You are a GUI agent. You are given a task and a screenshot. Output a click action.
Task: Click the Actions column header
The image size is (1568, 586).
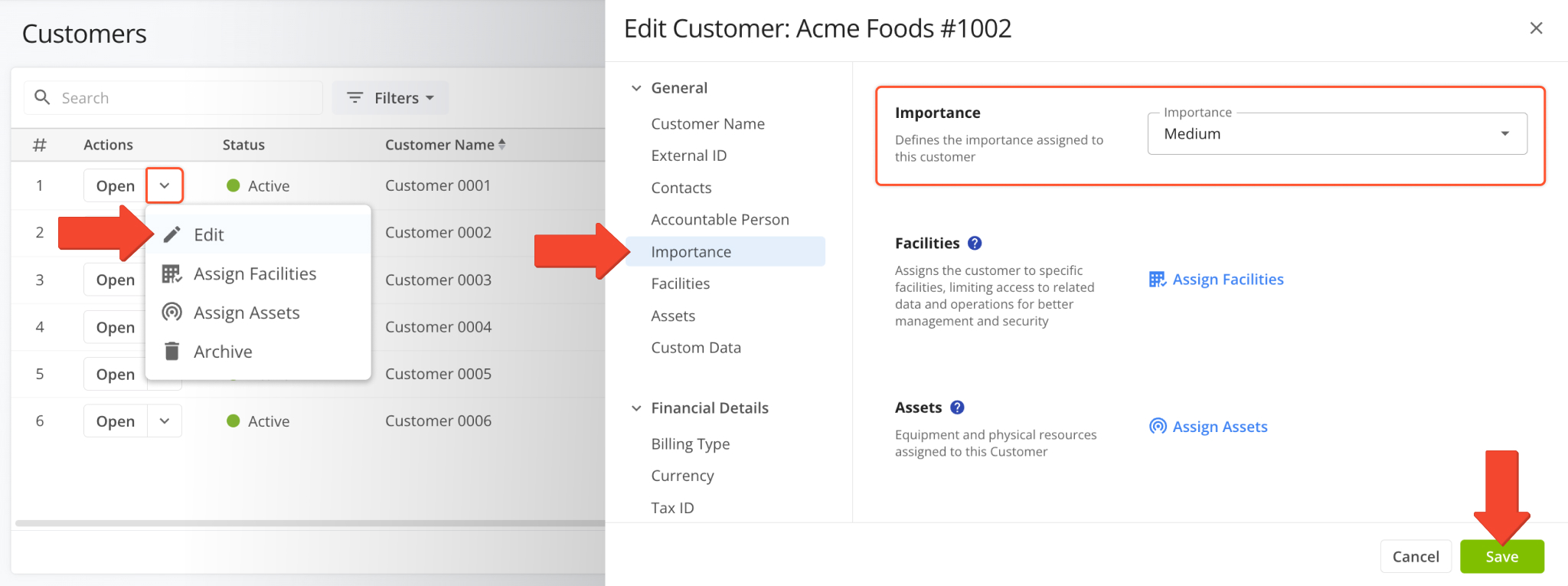point(108,145)
